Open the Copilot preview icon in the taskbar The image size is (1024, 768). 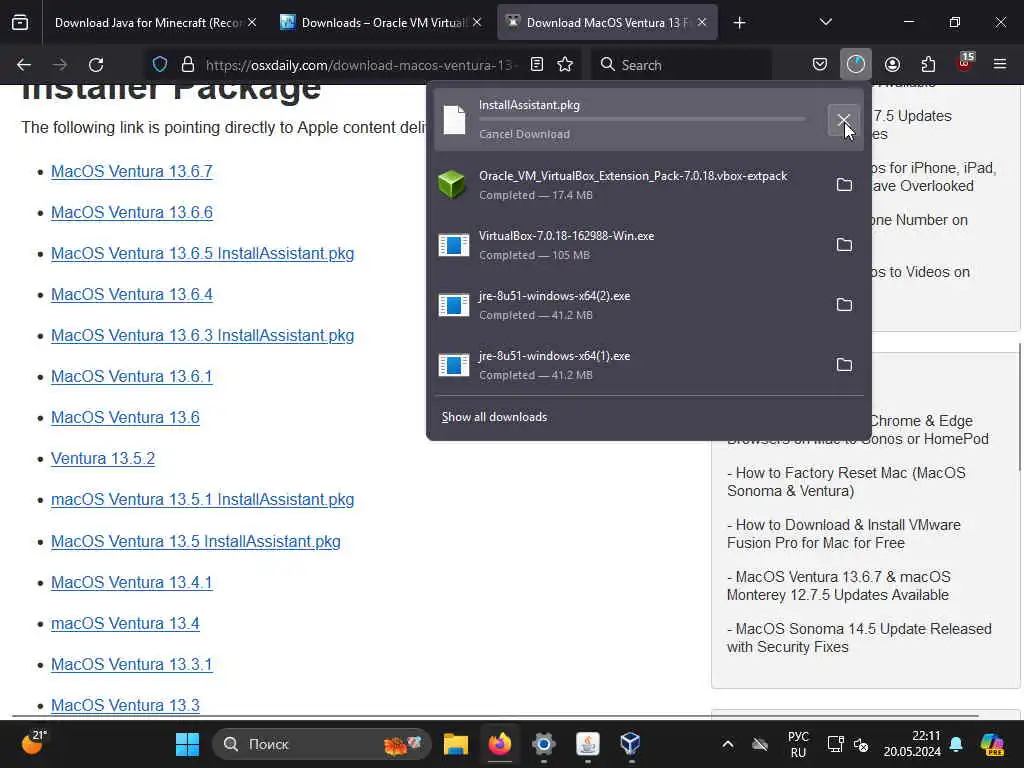click(992, 744)
